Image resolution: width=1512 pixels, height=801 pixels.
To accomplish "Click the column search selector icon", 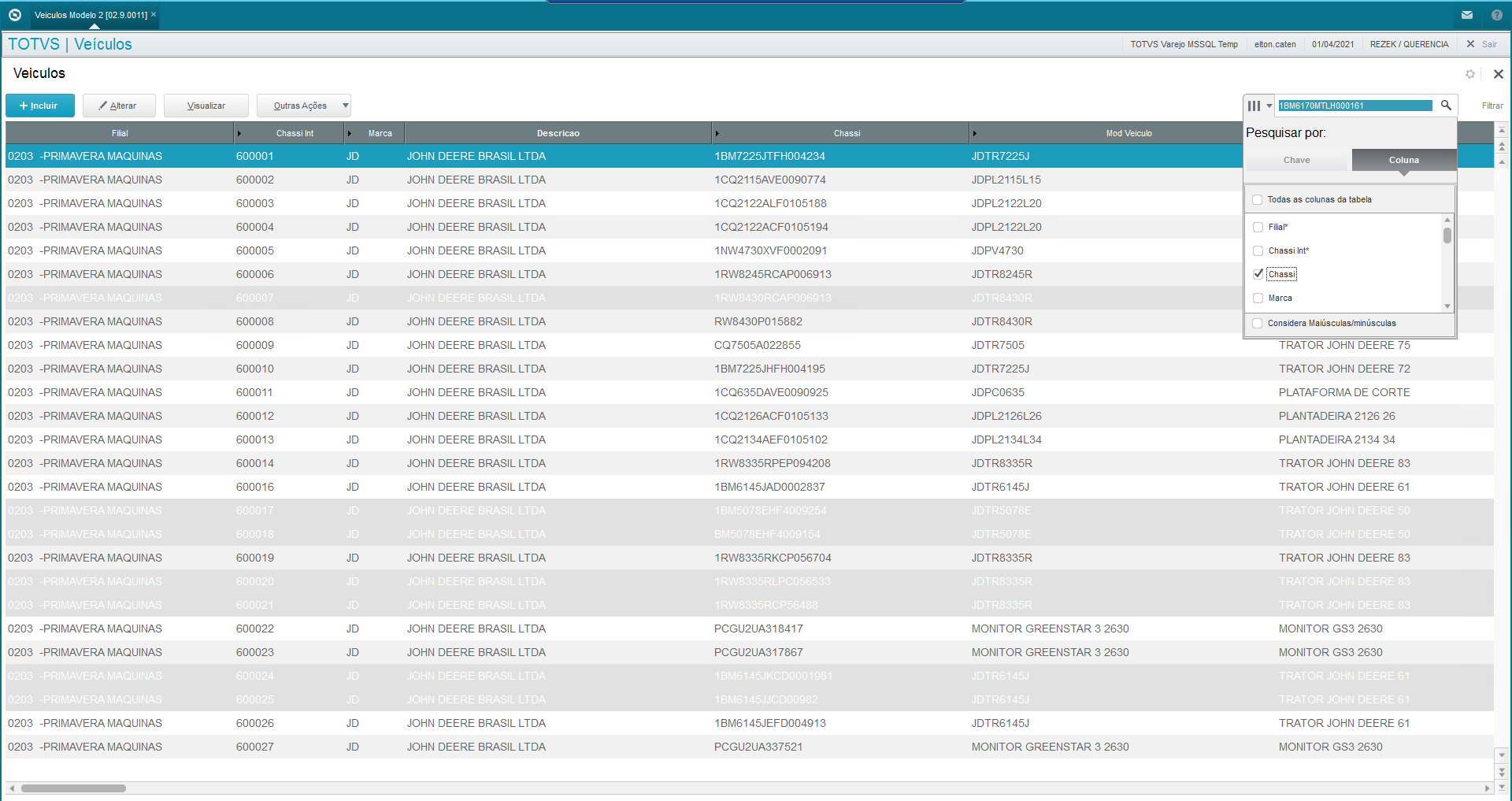I will [1259, 106].
